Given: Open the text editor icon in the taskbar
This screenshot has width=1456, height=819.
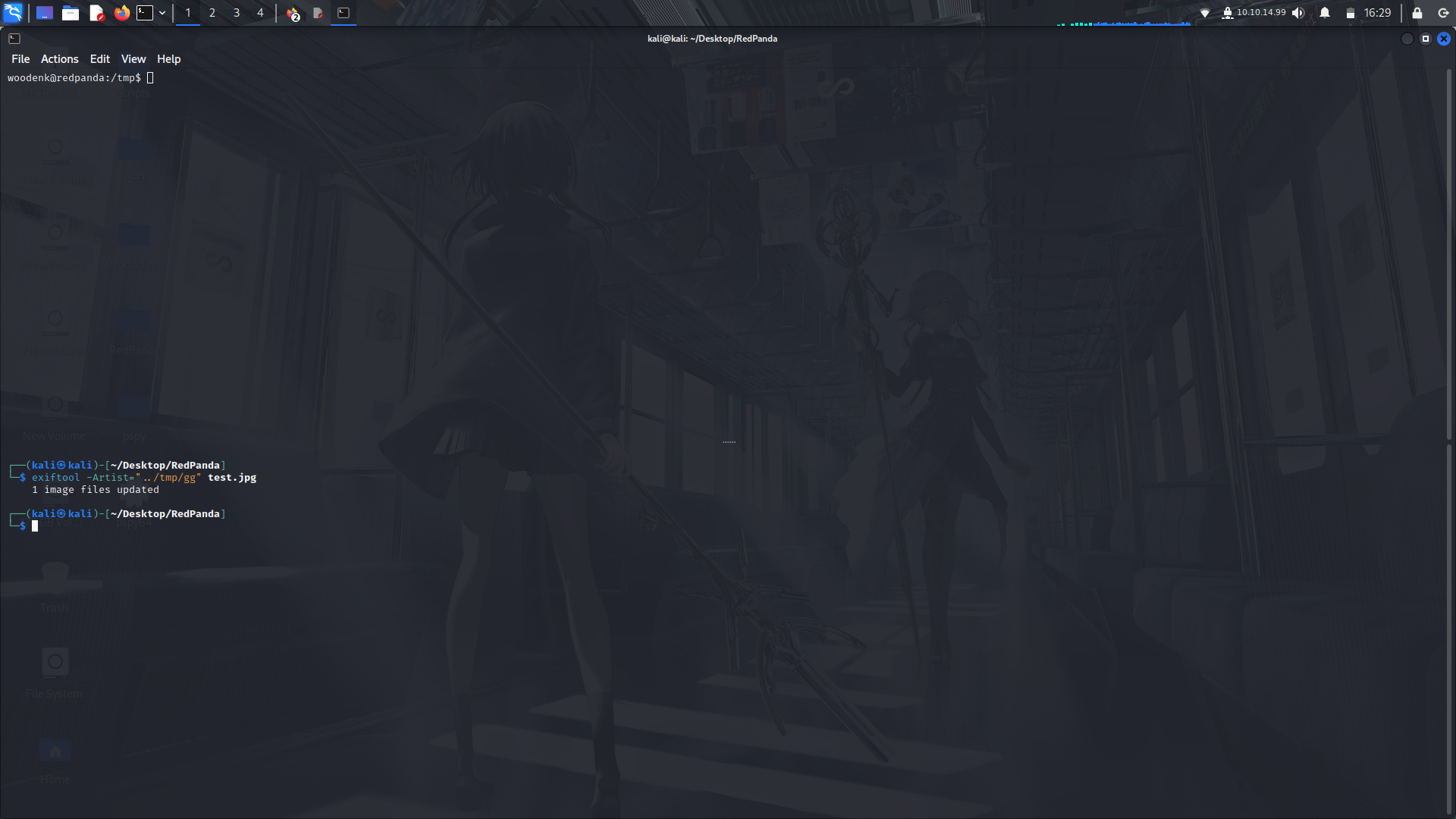Looking at the screenshot, I should point(97,13).
